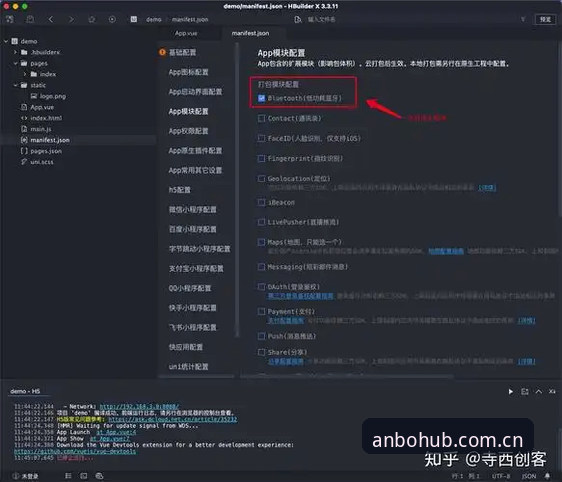Screen dimensions: 562x482
Task: Enable the Maps module checkbox
Action: tap(261, 242)
